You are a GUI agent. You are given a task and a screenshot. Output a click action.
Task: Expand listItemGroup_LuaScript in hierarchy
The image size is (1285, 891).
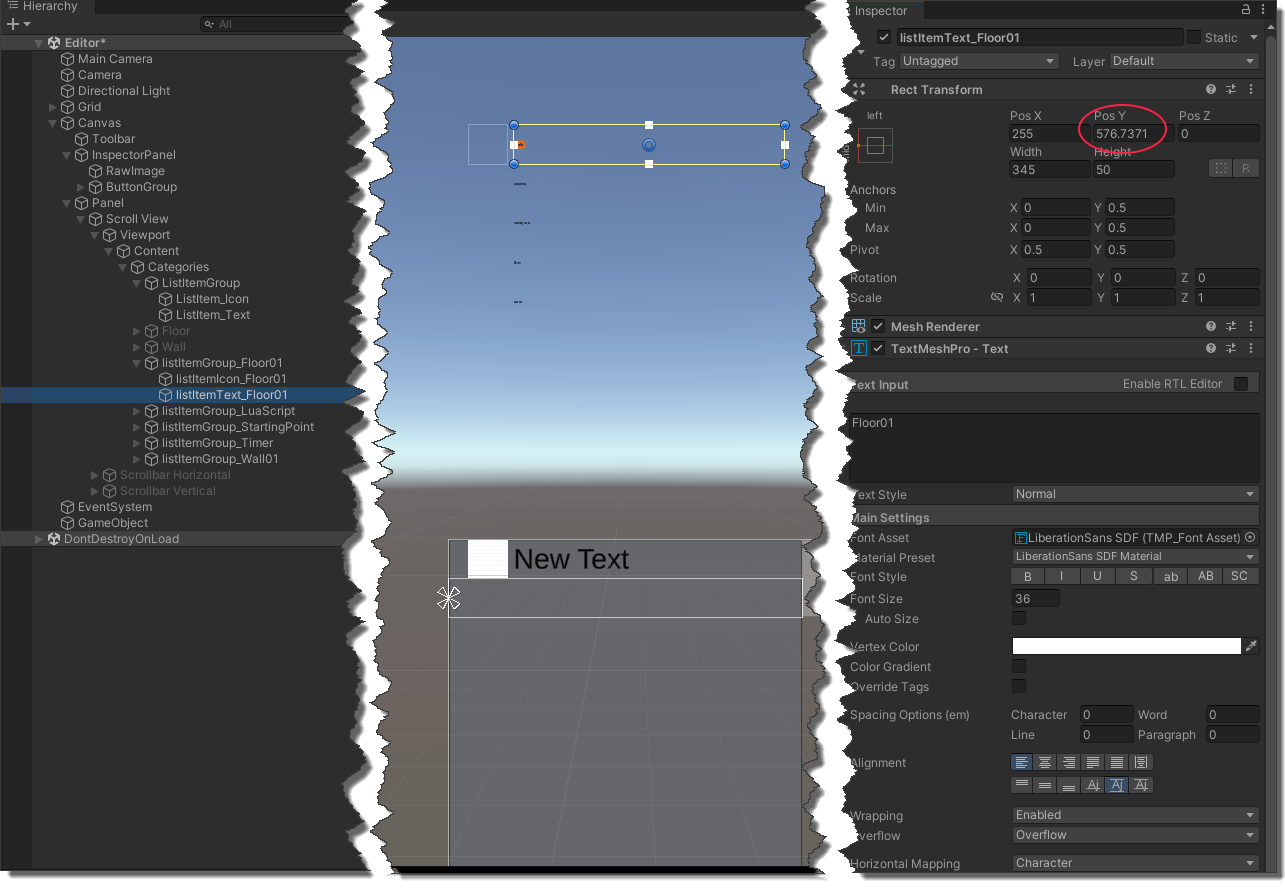137,411
